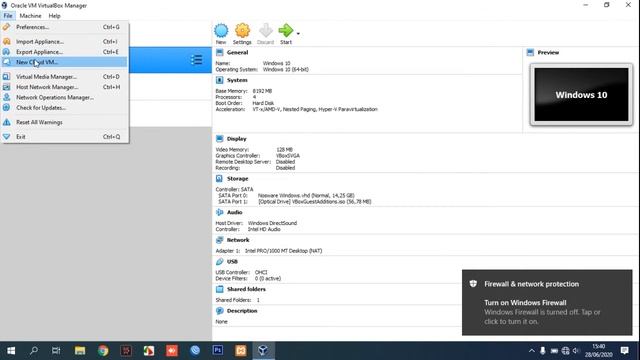Open the Settings gear toolbar icon
Image resolution: width=640 pixels, height=360 pixels.
(x=242, y=31)
